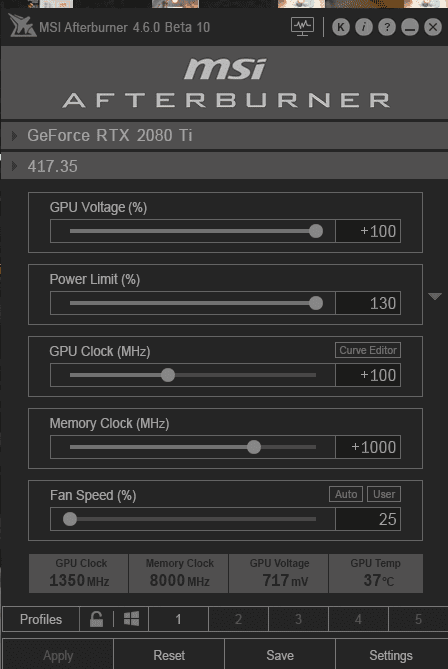Click the Power Limit slider handle
This screenshot has height=669, width=448.
pyautogui.click(x=316, y=303)
